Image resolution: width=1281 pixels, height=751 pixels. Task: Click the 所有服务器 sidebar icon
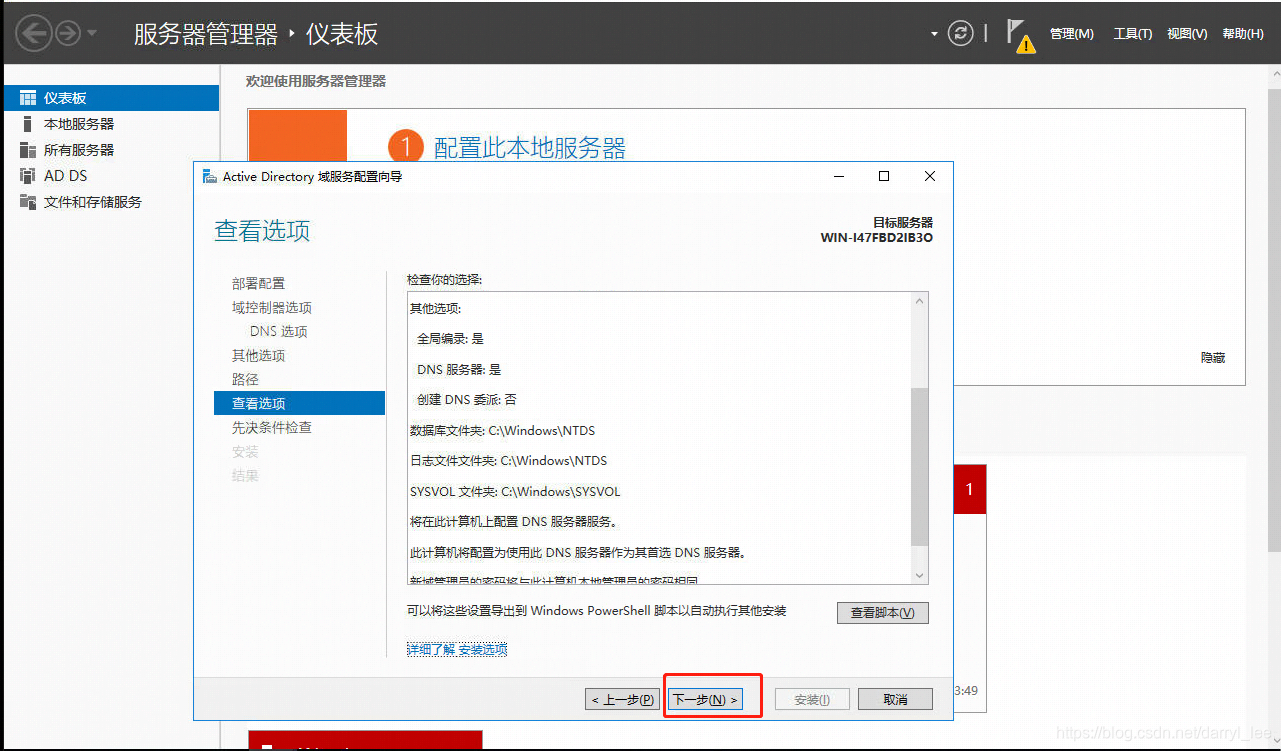pyautogui.click(x=28, y=150)
